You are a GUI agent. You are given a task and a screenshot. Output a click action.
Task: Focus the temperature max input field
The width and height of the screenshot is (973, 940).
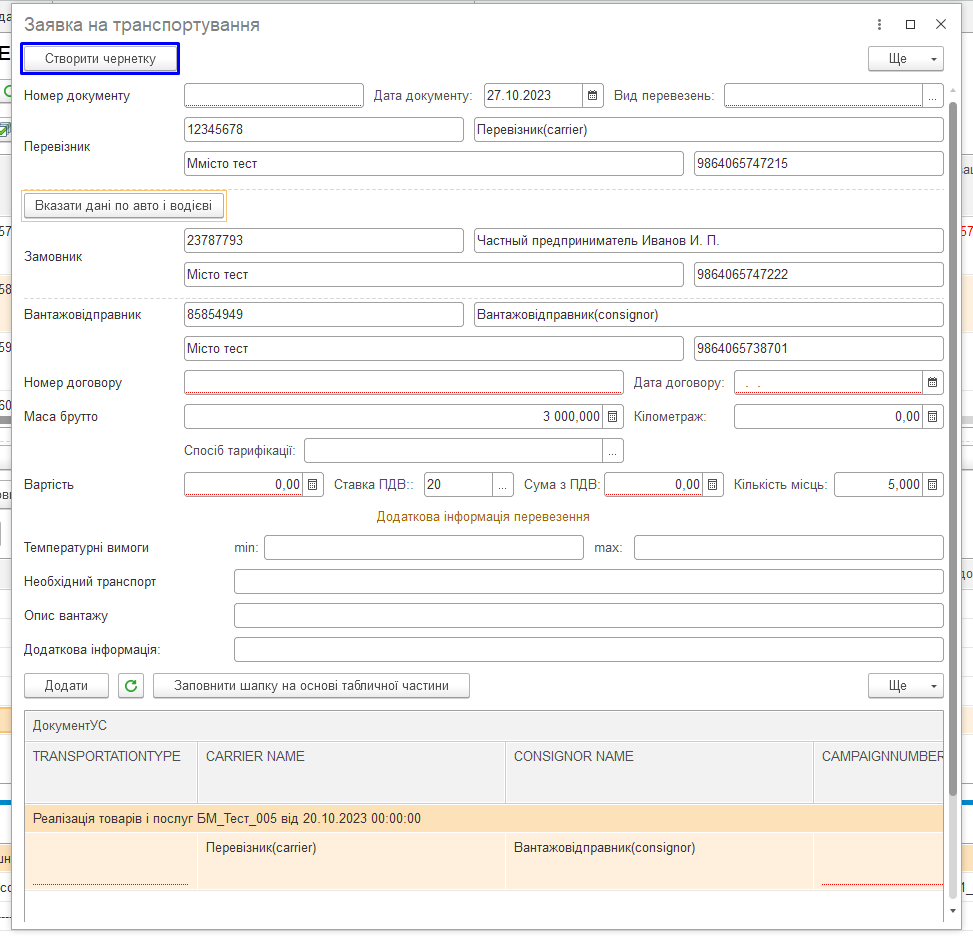789,548
